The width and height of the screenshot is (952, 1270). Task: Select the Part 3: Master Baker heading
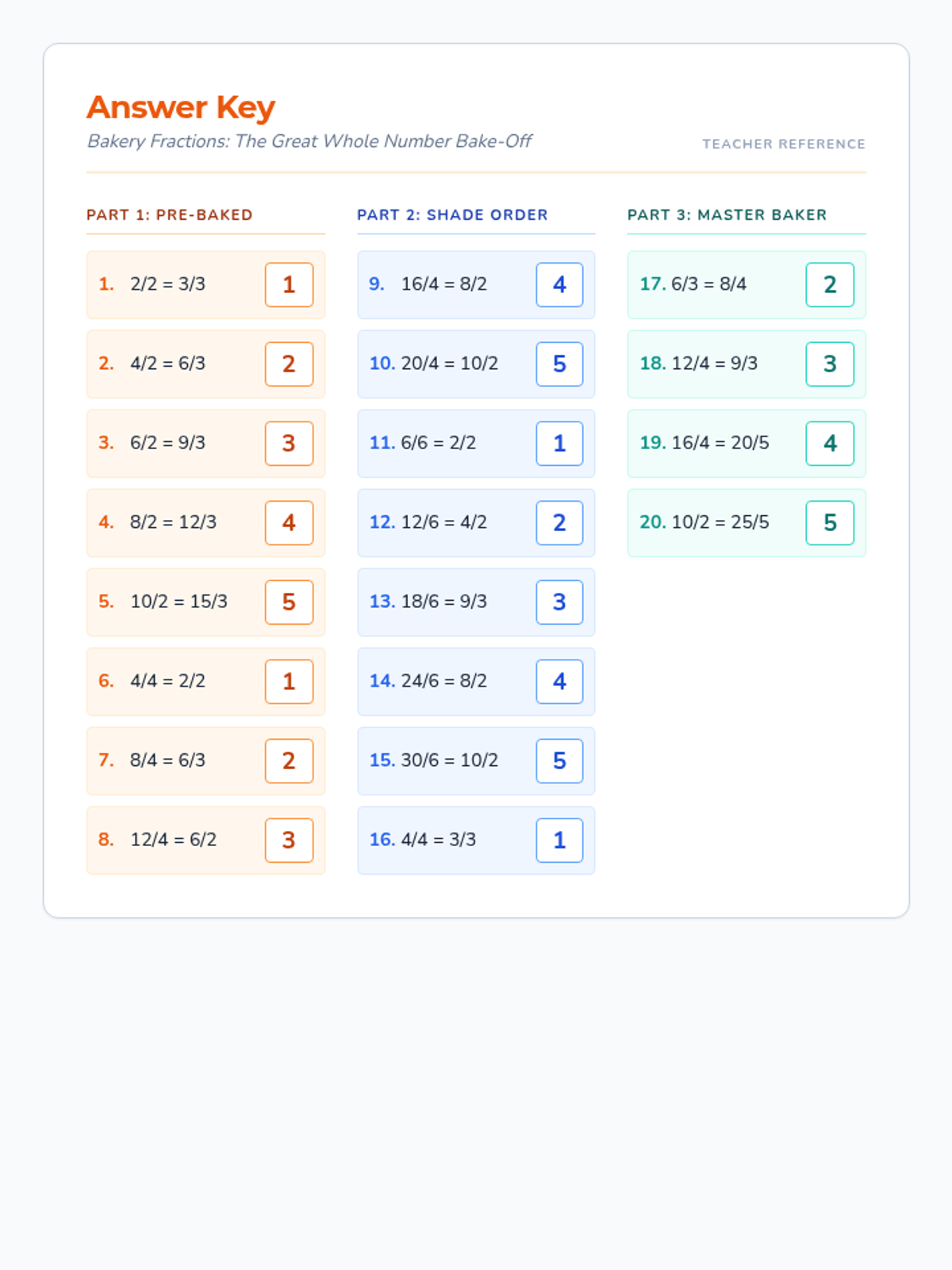pos(727,215)
